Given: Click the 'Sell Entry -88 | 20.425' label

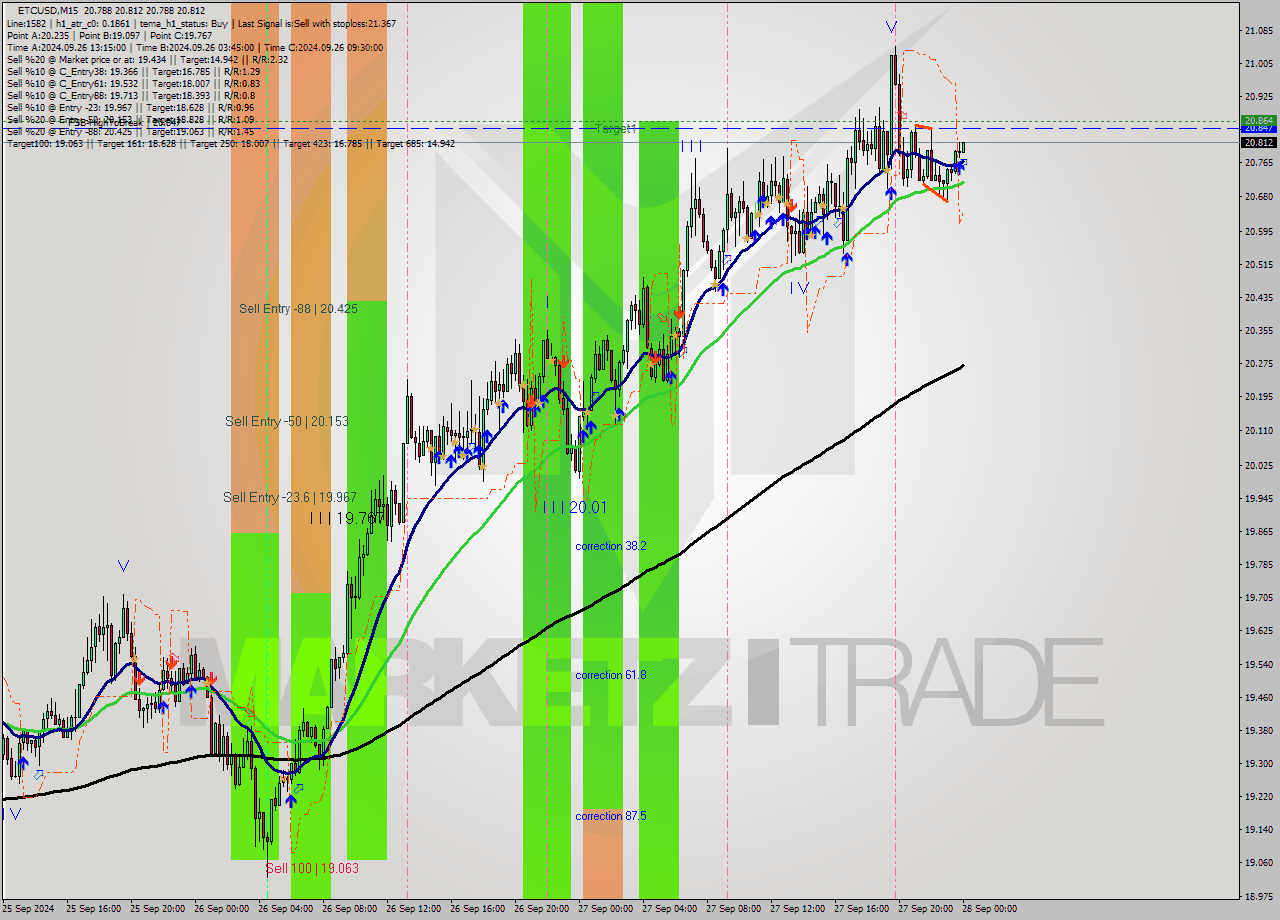Looking at the screenshot, I should point(298,309).
